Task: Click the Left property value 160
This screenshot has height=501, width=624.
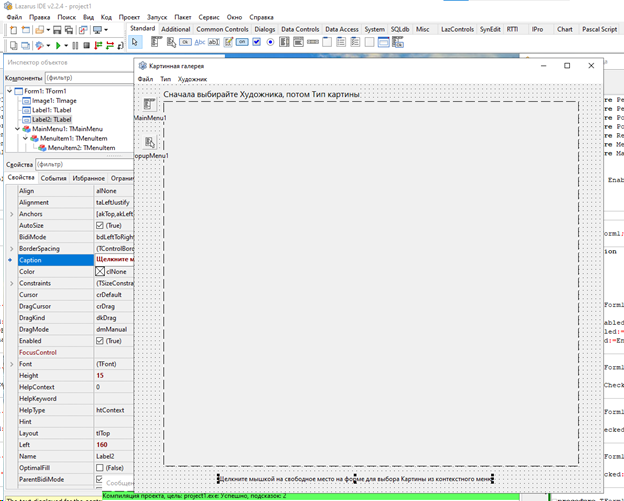Action: tap(102, 444)
